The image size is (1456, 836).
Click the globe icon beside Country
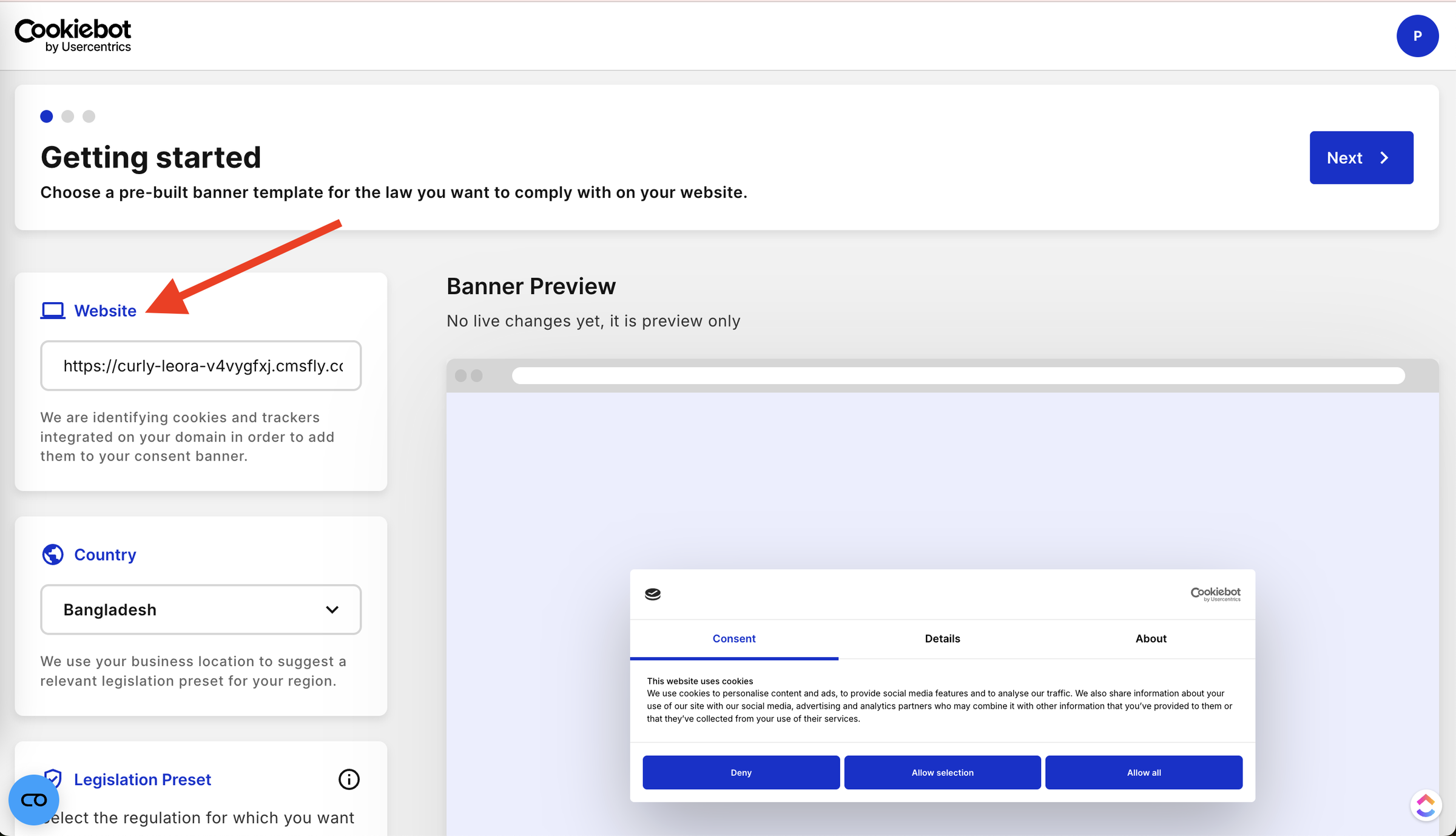[53, 555]
